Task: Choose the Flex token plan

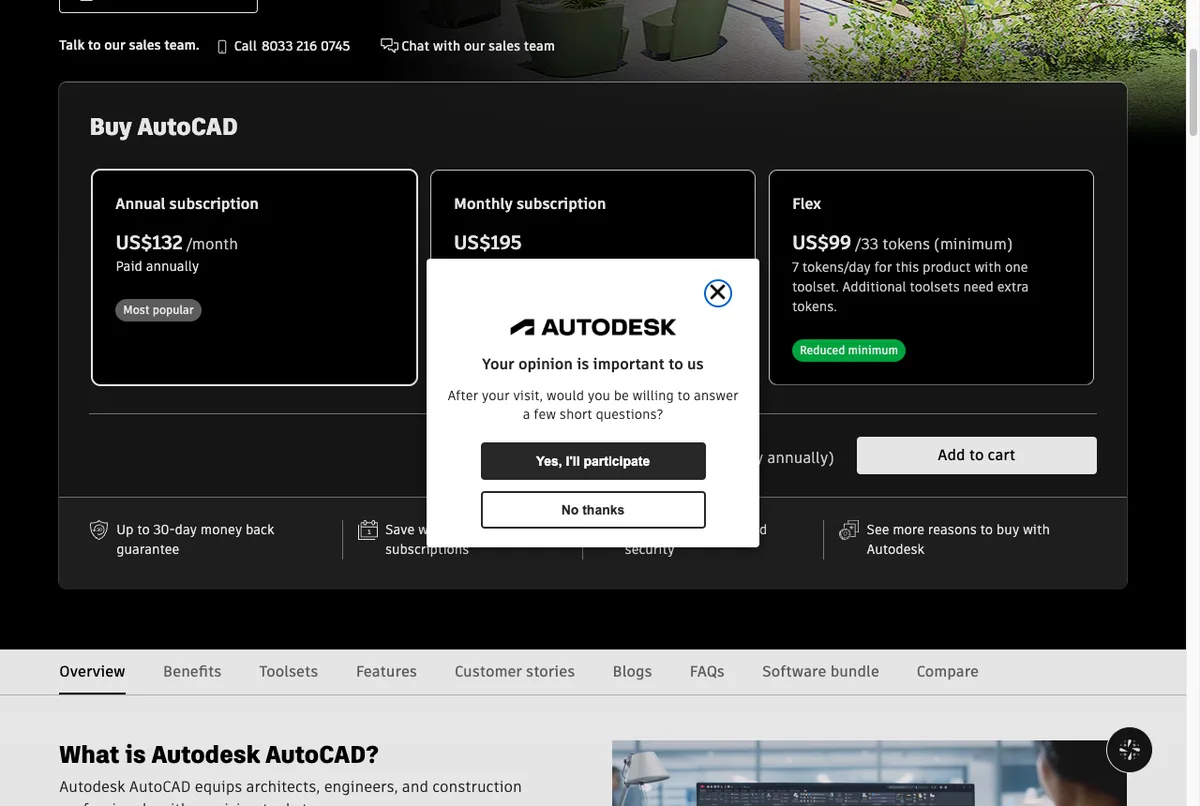Action: click(931, 277)
